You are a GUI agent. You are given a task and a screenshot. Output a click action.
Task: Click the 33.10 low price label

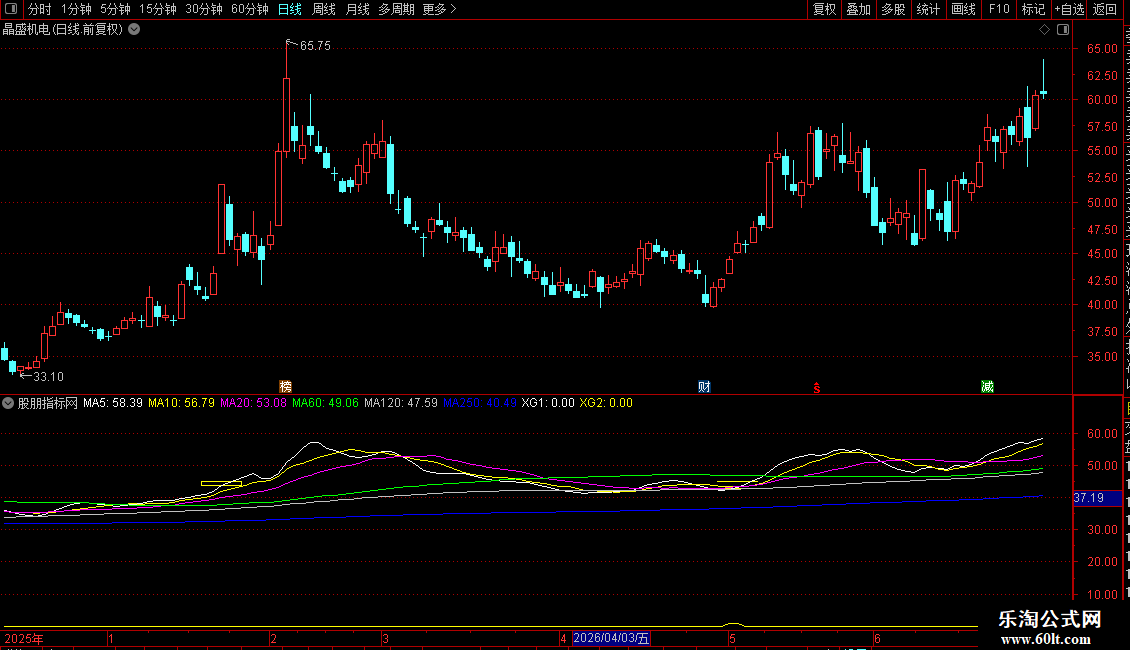pos(48,377)
